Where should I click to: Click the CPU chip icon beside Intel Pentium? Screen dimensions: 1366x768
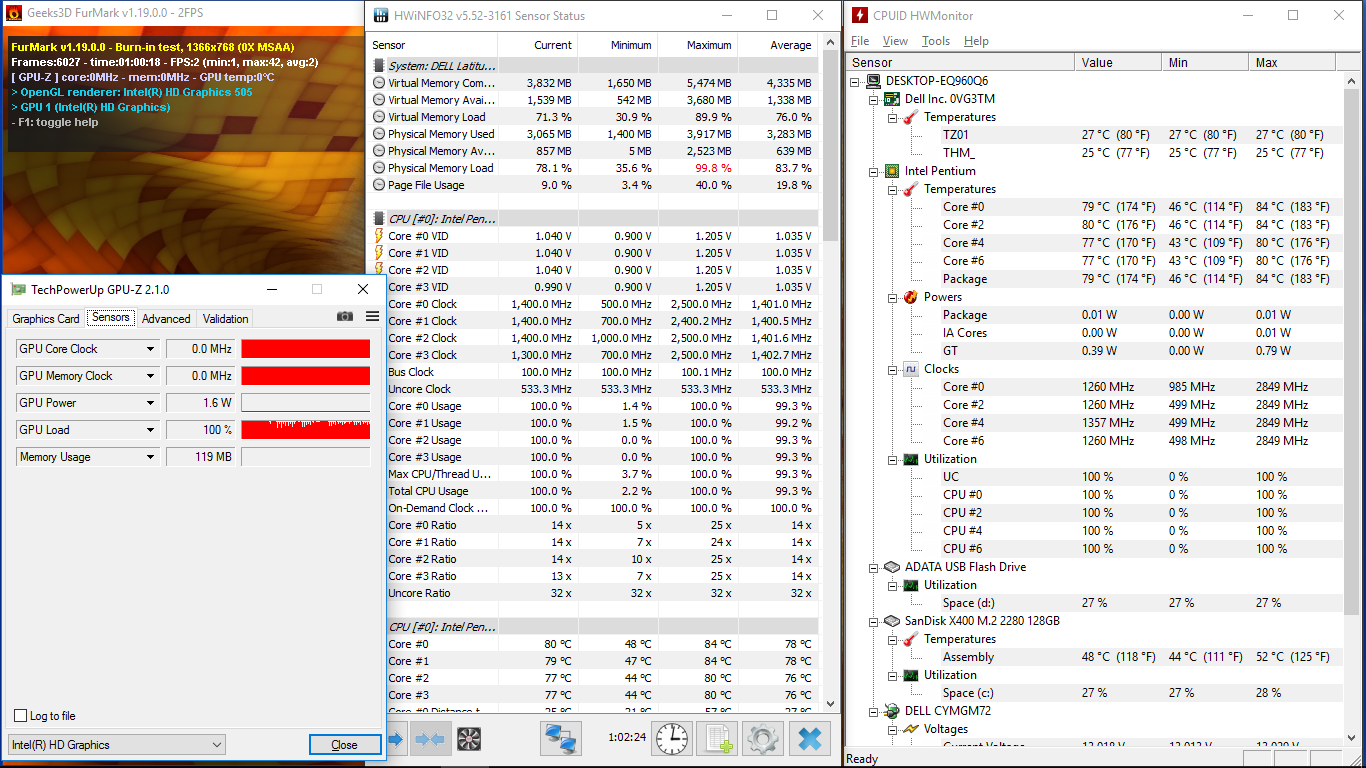coord(893,171)
